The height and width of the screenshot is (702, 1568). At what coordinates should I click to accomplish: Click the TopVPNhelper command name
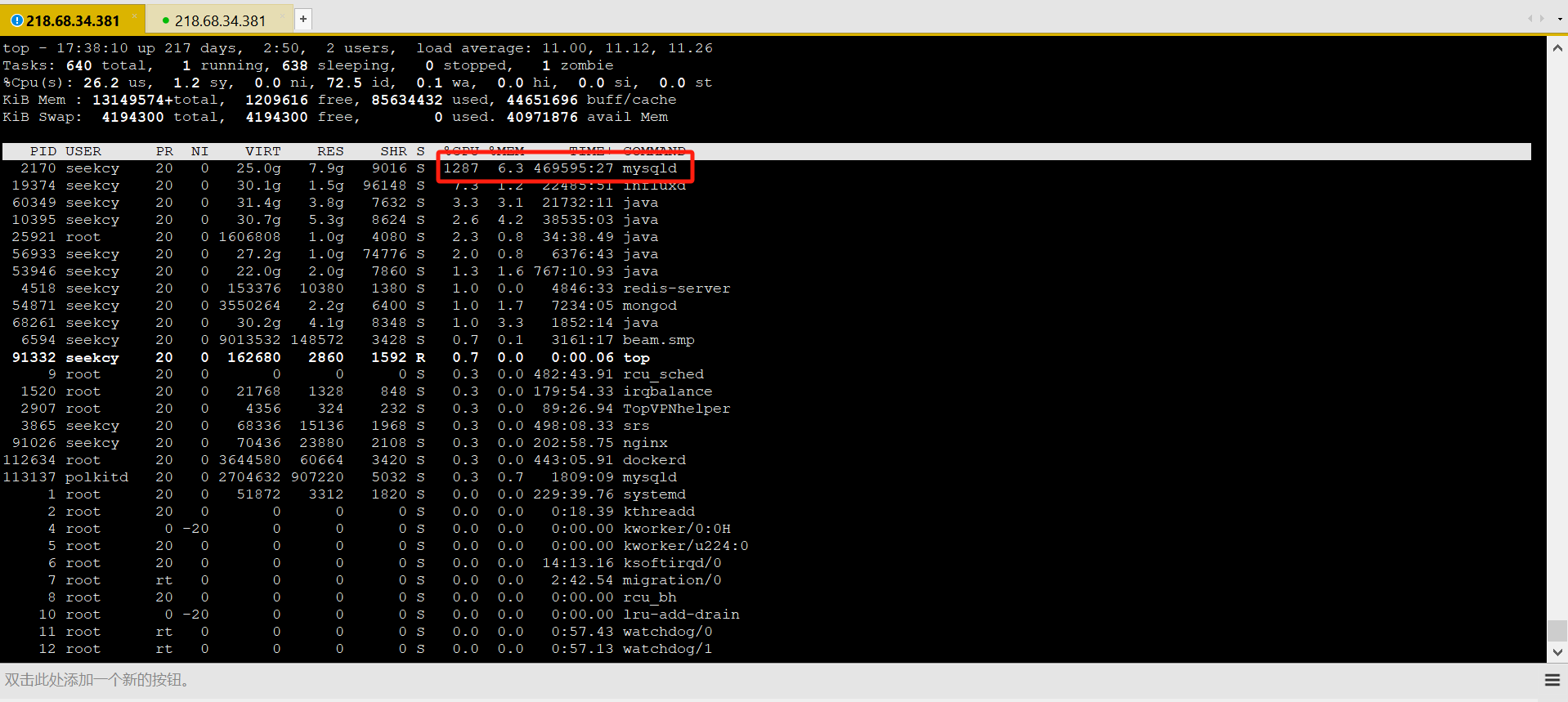(677, 409)
